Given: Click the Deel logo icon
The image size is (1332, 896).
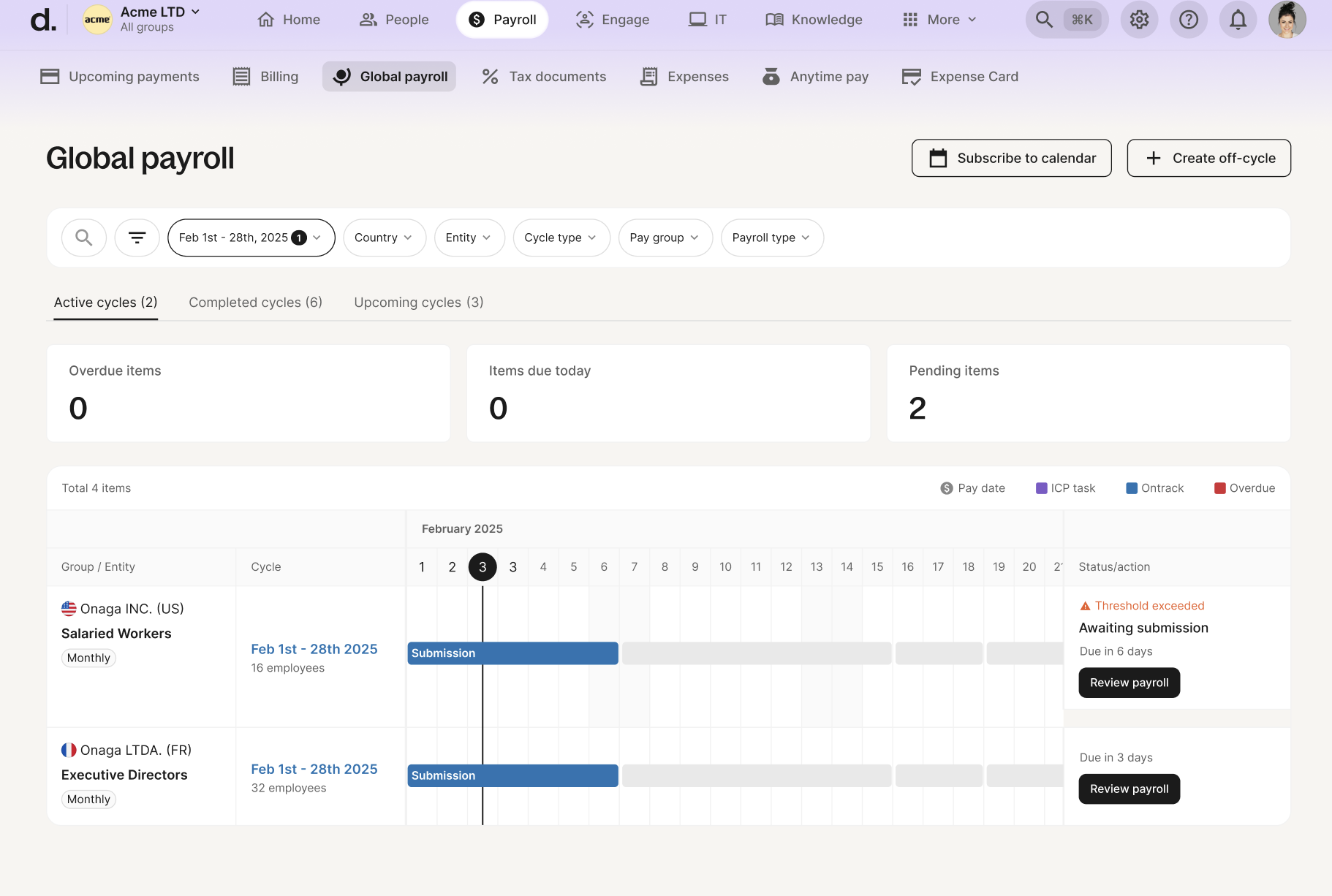Looking at the screenshot, I should coord(43,20).
